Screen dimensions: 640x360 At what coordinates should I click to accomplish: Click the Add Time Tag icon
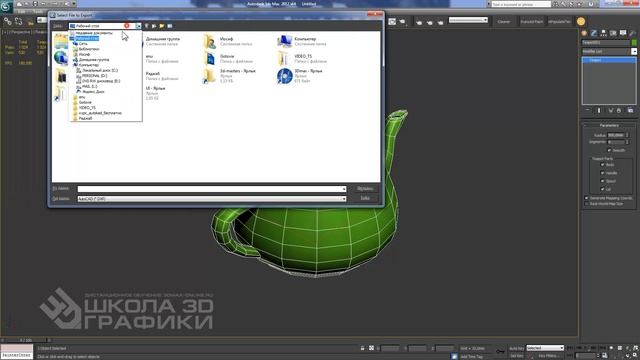tap(454, 356)
